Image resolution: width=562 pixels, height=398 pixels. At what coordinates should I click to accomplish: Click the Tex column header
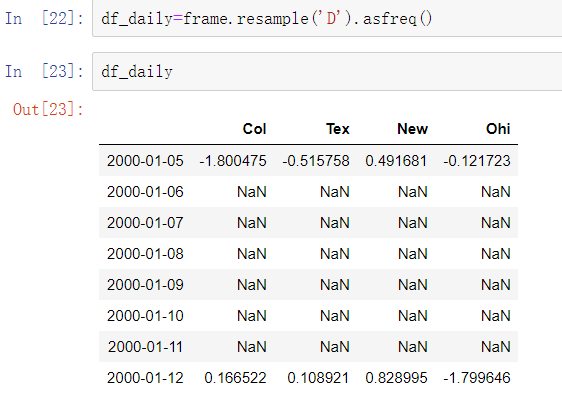tap(338, 129)
